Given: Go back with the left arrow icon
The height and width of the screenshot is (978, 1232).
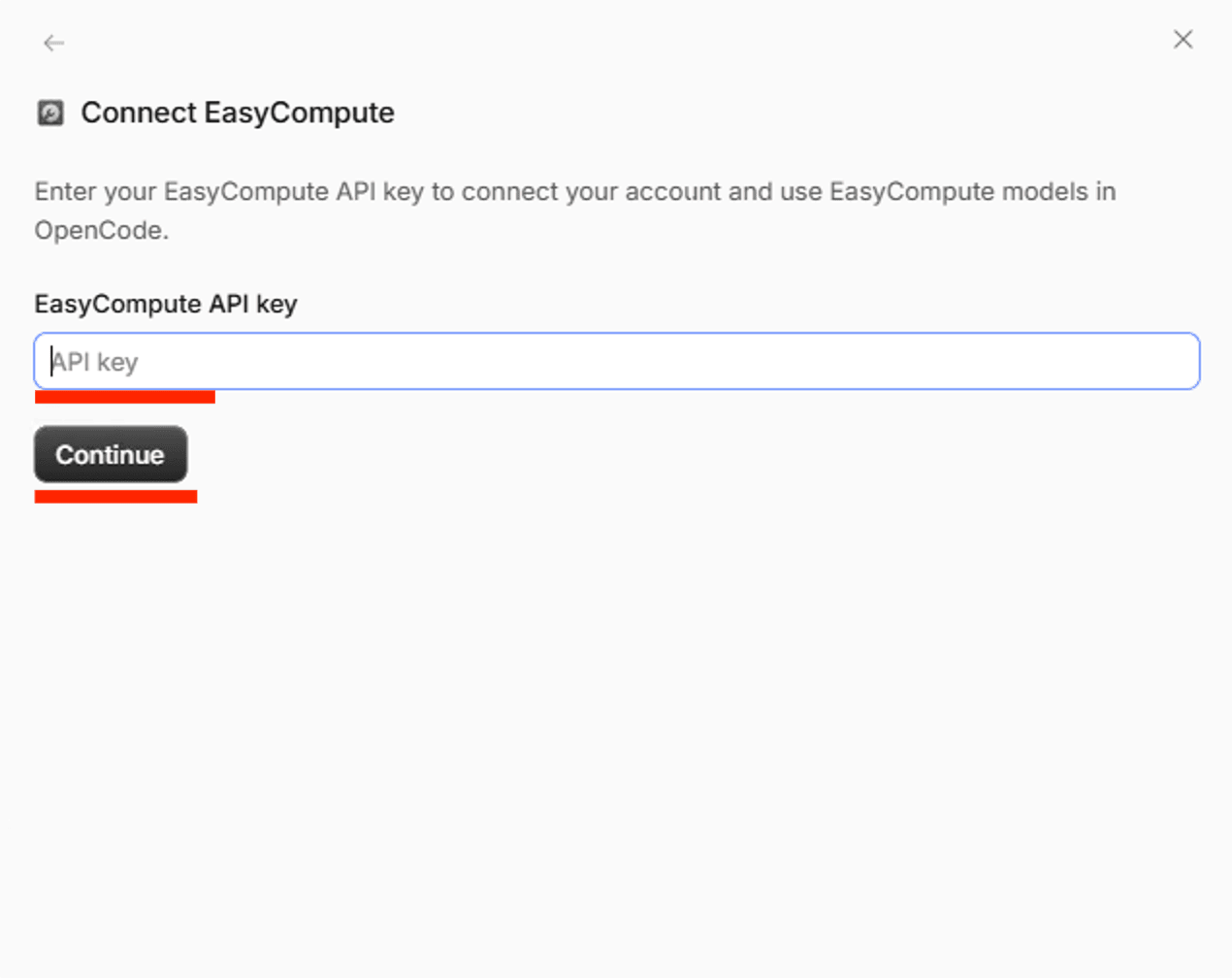Looking at the screenshot, I should click(53, 43).
